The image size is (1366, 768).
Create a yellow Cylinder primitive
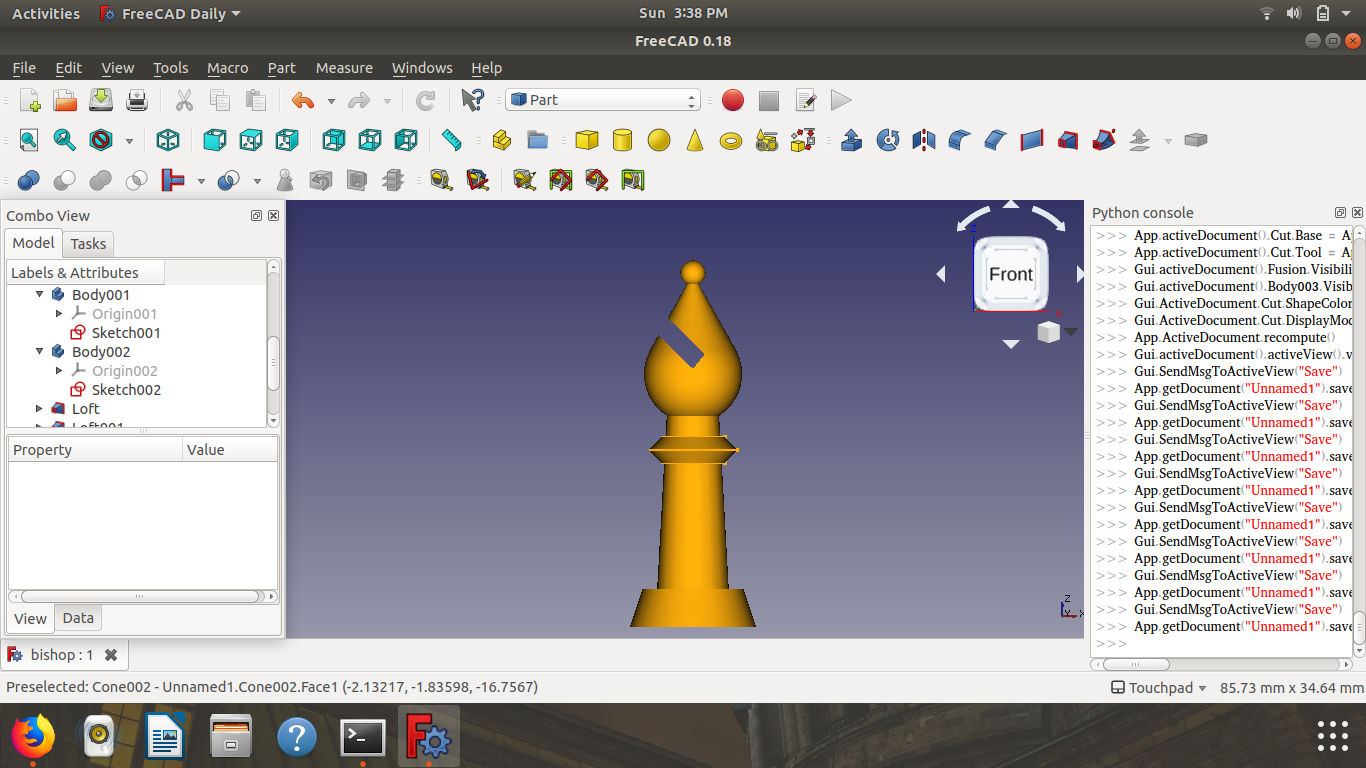coord(623,140)
